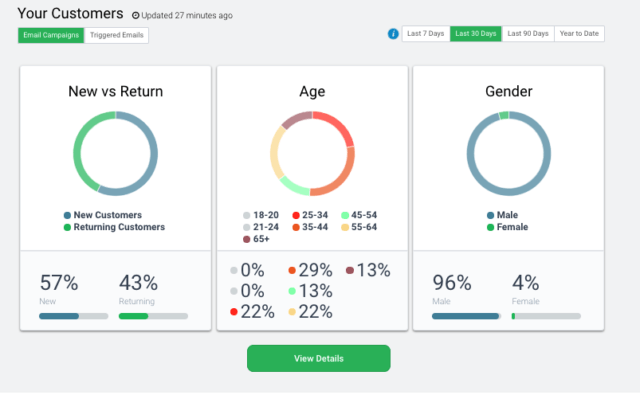Viewport: 640px width, 395px height.
Task: Click the 45-54 age legend marker
Action: click(345, 215)
